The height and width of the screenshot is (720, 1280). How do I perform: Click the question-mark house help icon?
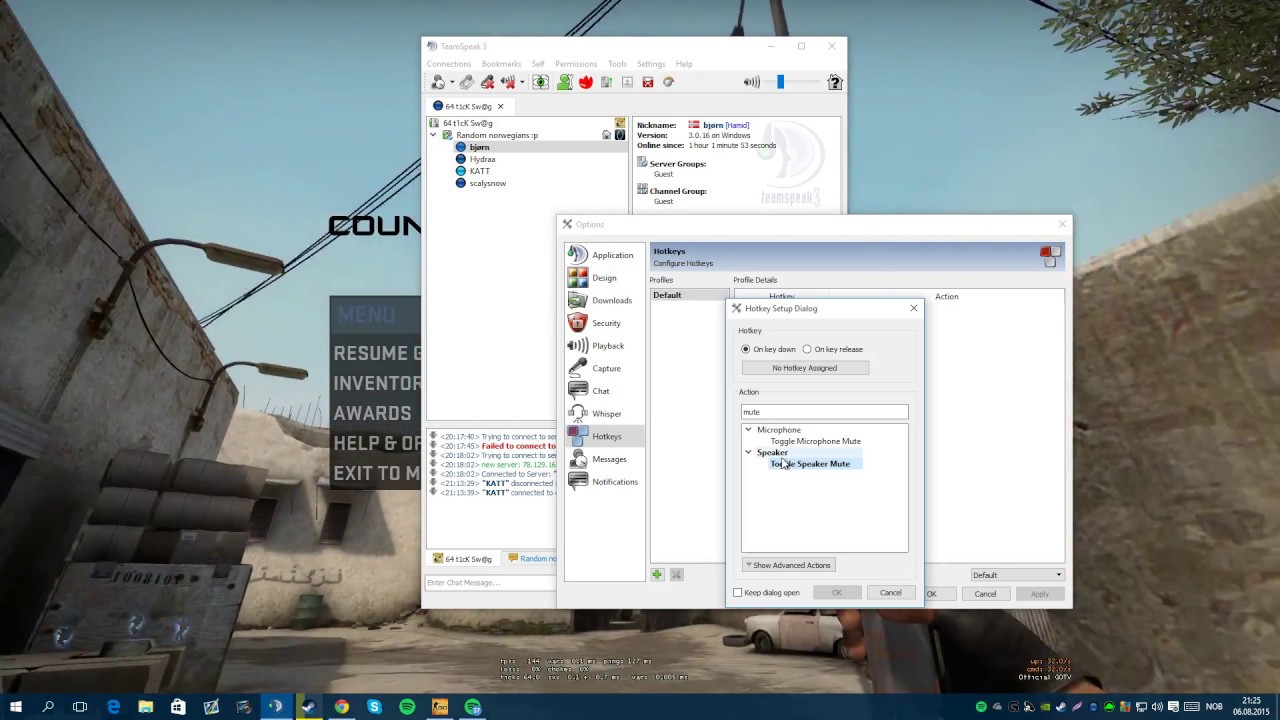835,82
